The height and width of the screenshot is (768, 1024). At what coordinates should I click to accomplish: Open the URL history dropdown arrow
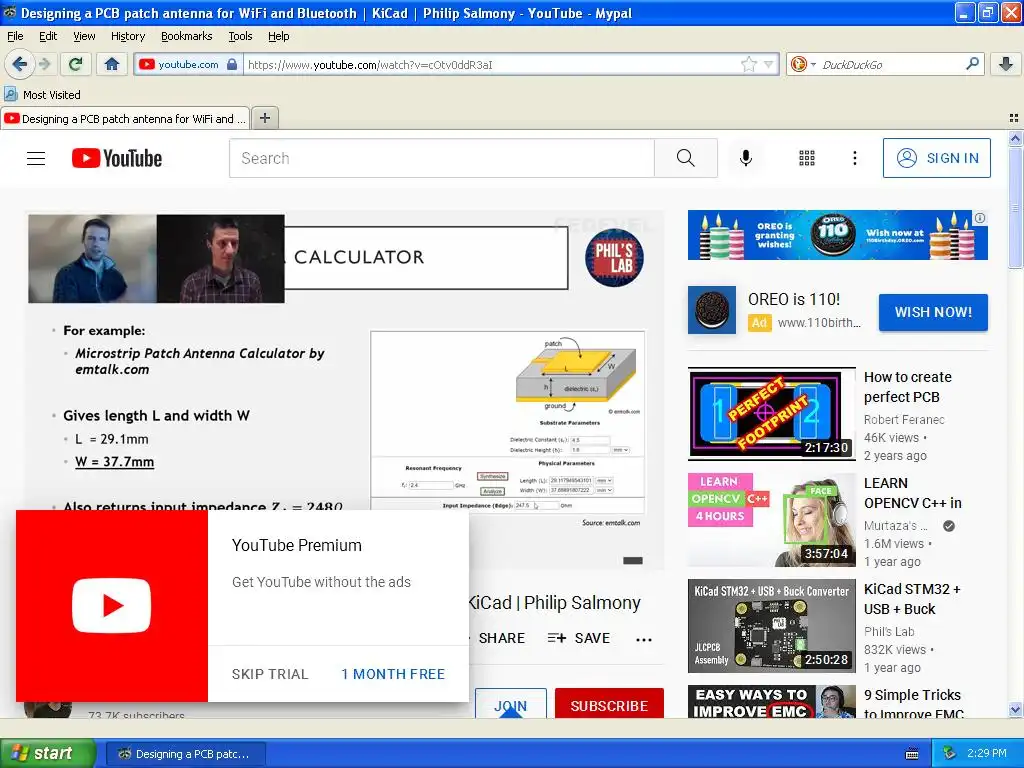point(769,64)
